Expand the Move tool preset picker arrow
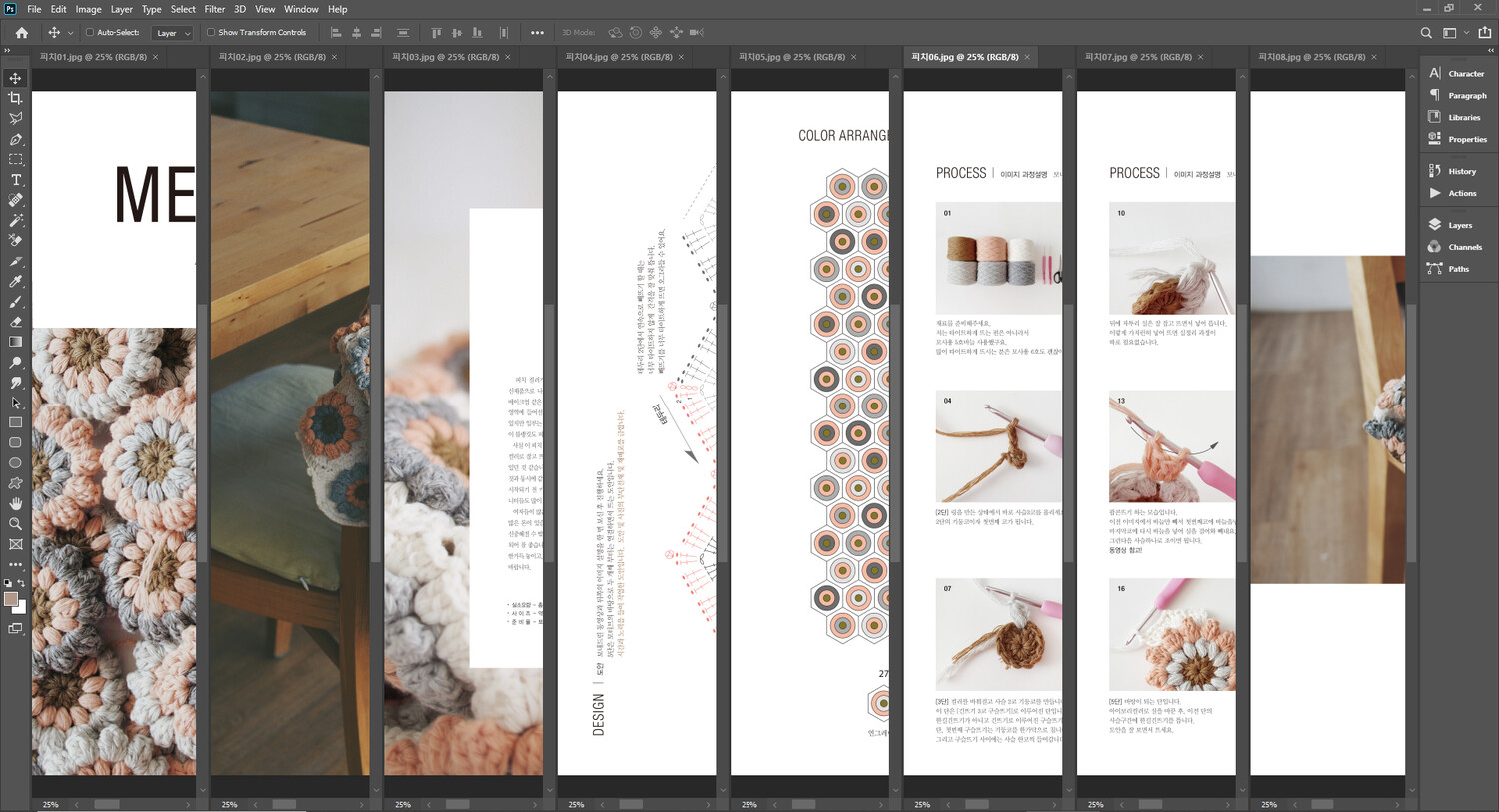The image size is (1499, 812). (x=70, y=33)
